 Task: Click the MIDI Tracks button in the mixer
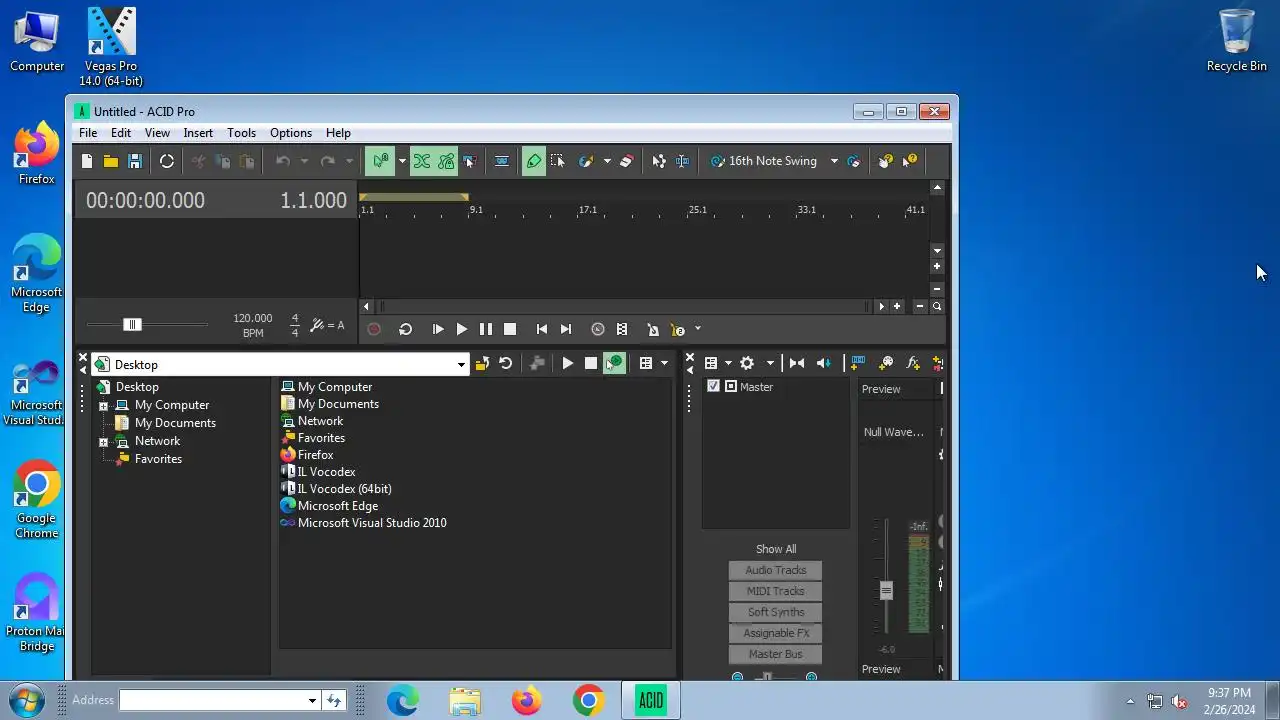point(776,591)
